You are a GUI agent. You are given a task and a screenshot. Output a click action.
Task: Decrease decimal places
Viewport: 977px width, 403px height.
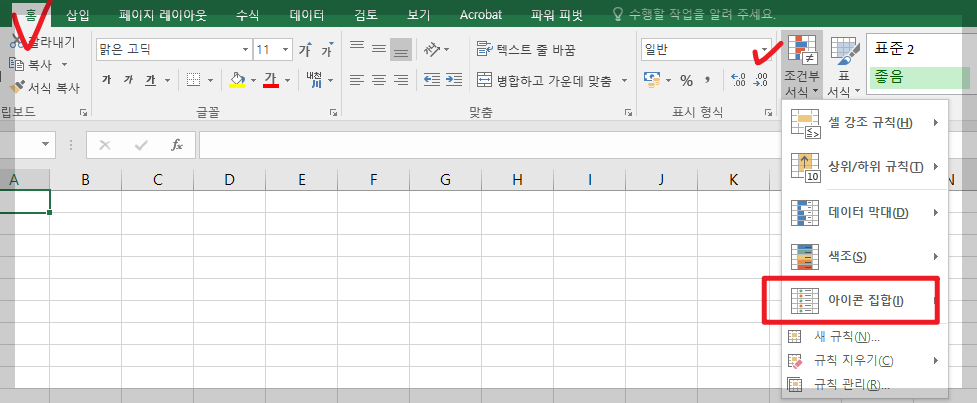click(x=761, y=80)
